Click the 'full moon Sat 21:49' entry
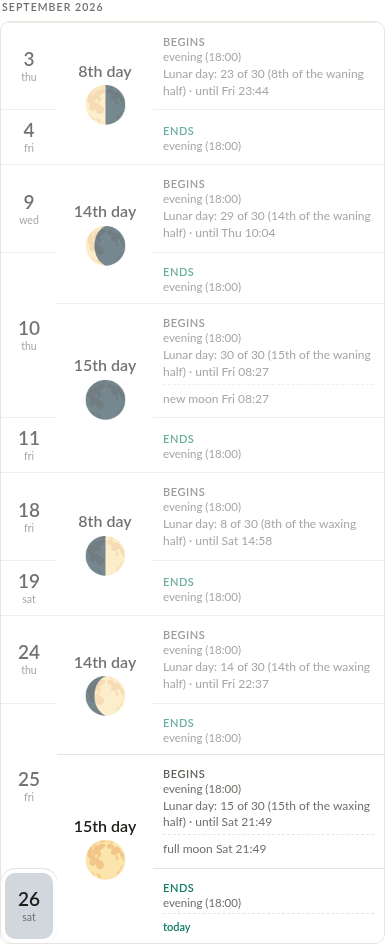The image size is (385, 945). pos(214,849)
